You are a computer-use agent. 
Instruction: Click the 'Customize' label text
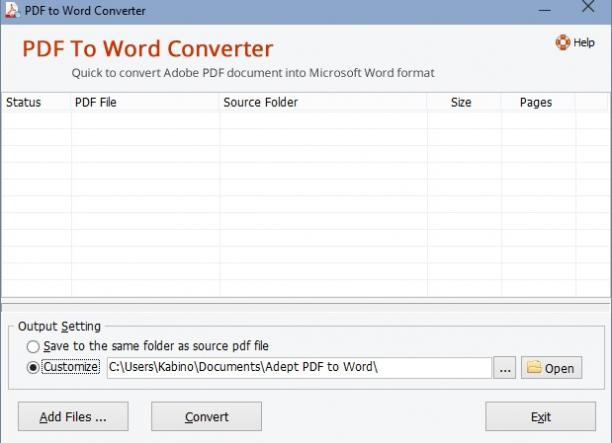pos(71,367)
